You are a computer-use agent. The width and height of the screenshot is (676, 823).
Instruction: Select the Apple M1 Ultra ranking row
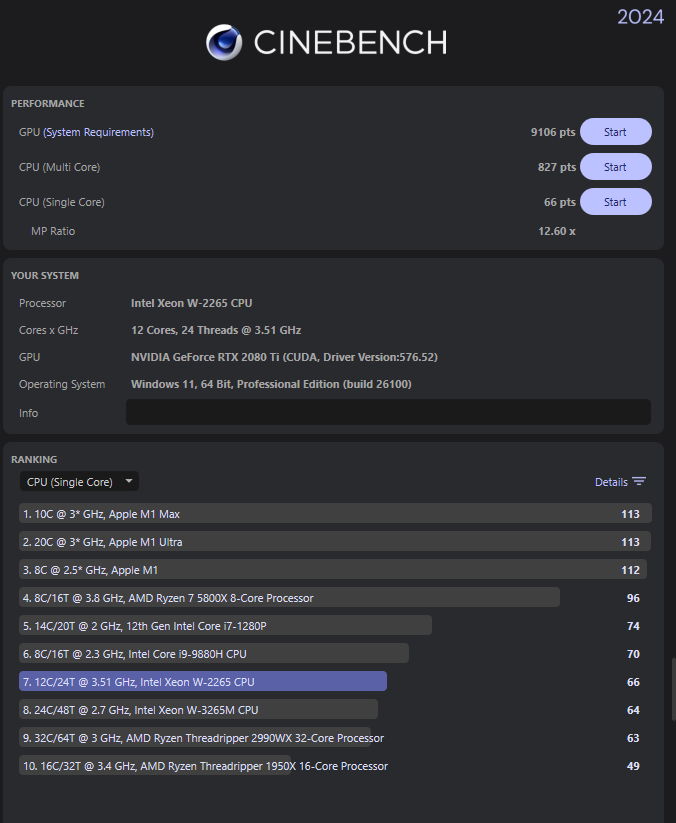335,542
